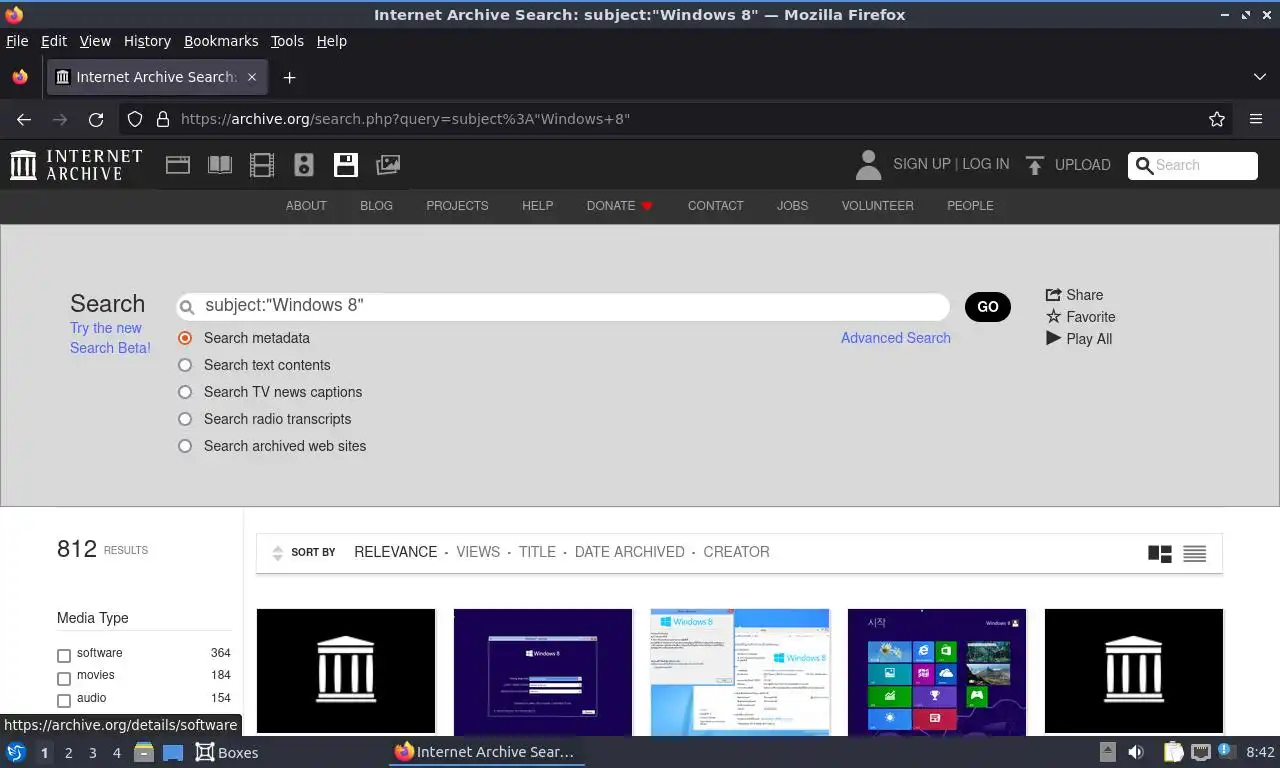Select Search radio transcripts option
The image size is (1280, 768).
click(185, 419)
